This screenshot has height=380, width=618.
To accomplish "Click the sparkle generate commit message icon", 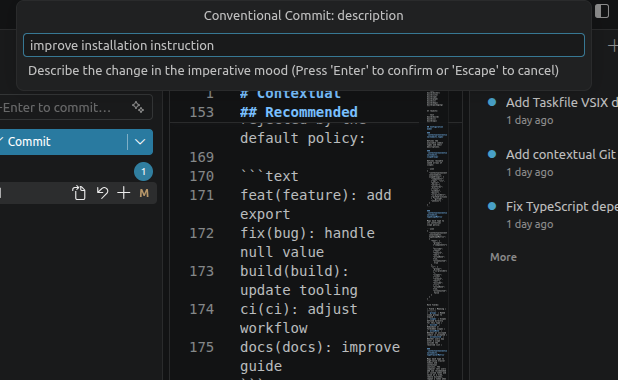I will click(138, 107).
